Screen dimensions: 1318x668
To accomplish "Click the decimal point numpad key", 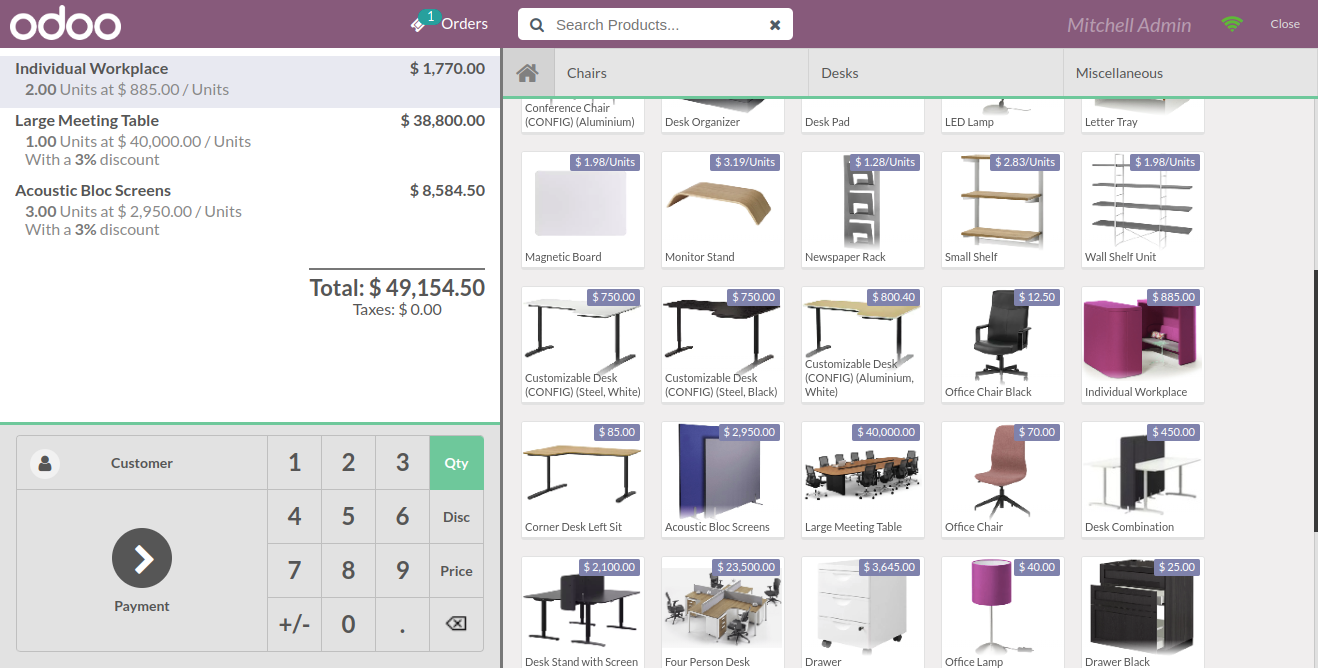I will [402, 625].
